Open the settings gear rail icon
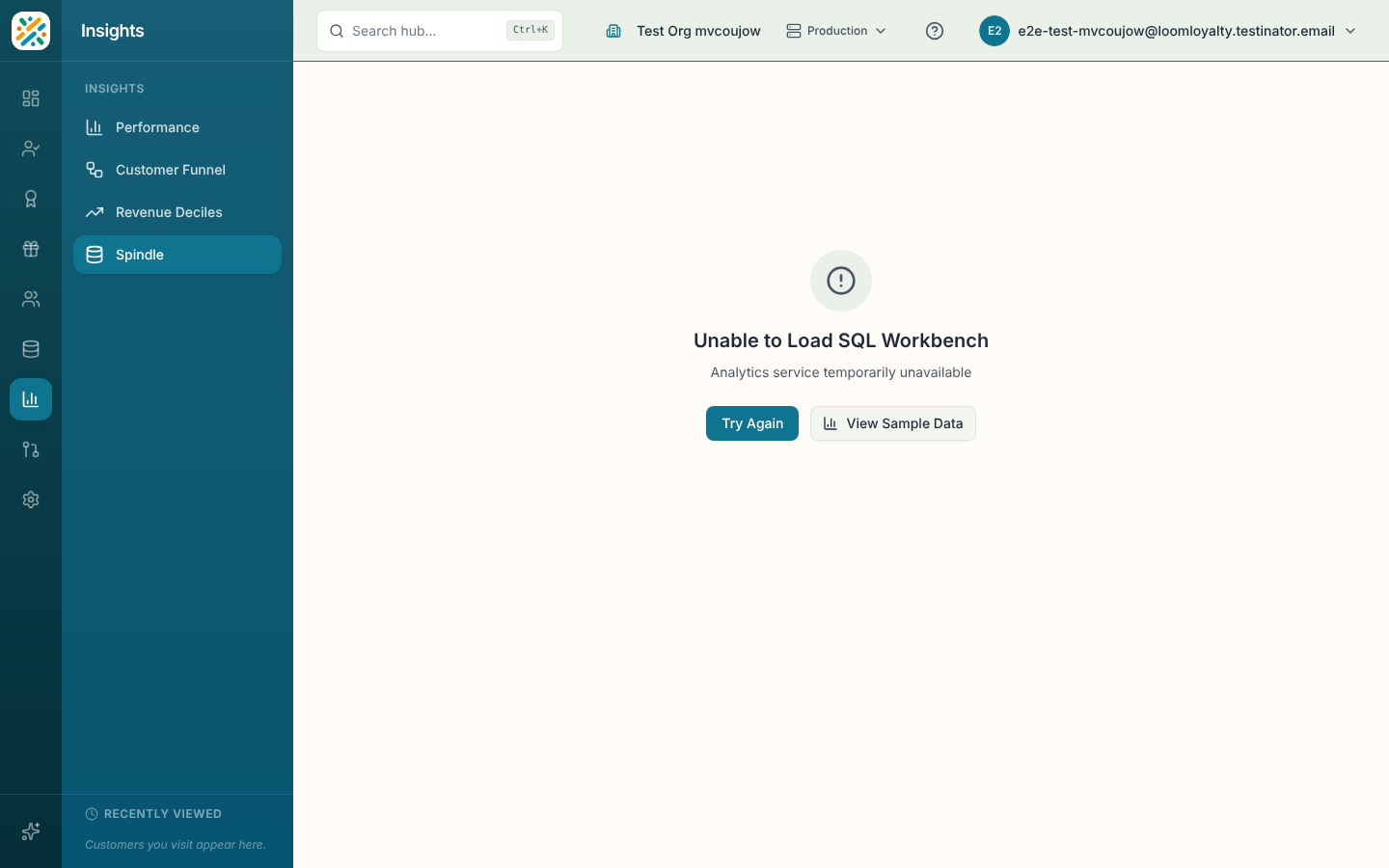The width and height of the screenshot is (1389, 868). [31, 500]
